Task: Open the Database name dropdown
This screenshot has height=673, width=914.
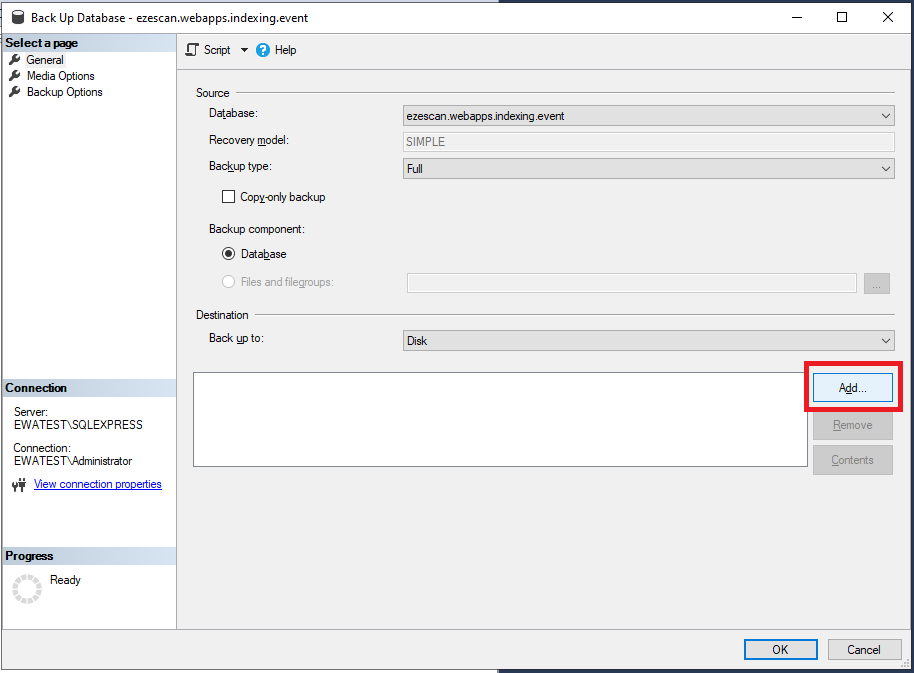Action: (x=648, y=116)
